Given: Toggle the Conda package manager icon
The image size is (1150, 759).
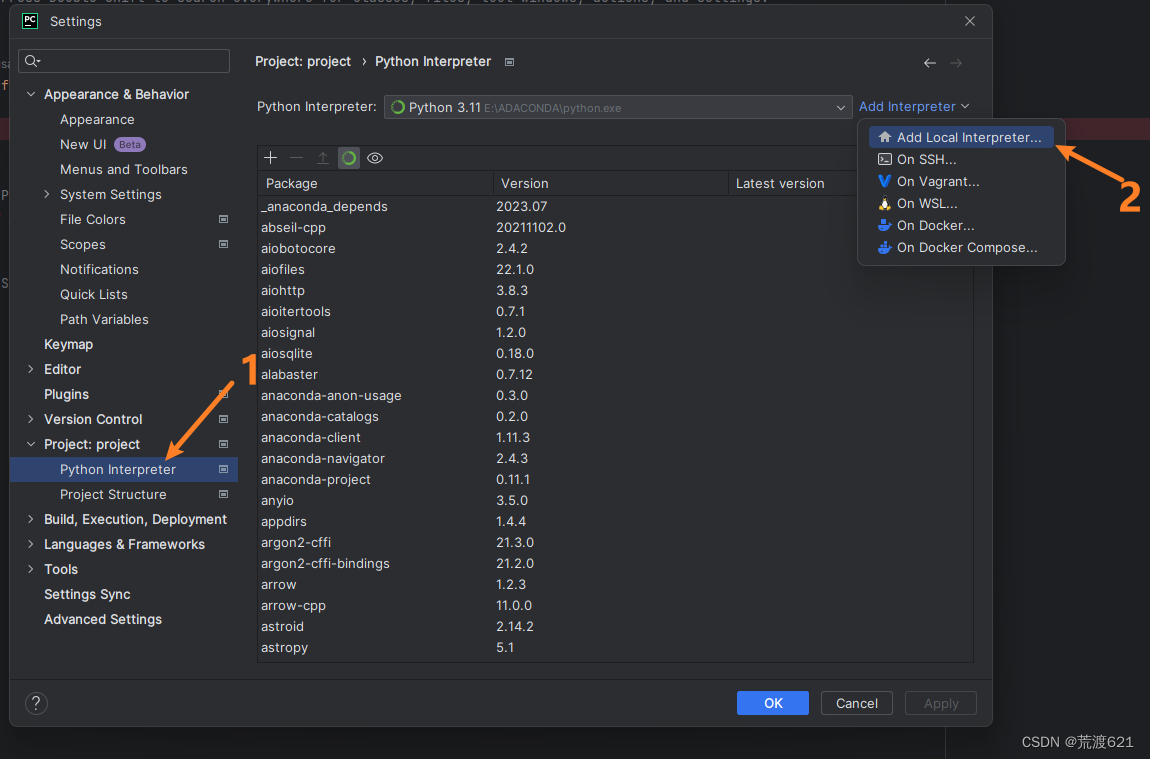Looking at the screenshot, I should tap(349, 158).
